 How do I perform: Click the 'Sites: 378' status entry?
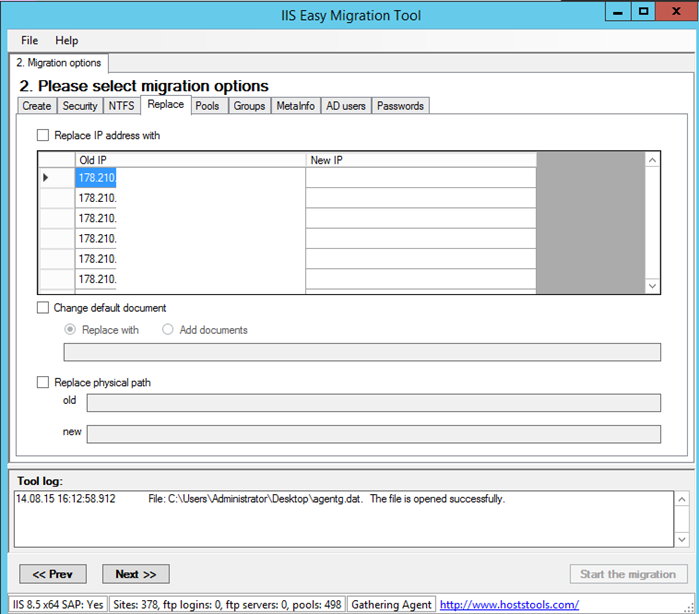[x=227, y=605]
